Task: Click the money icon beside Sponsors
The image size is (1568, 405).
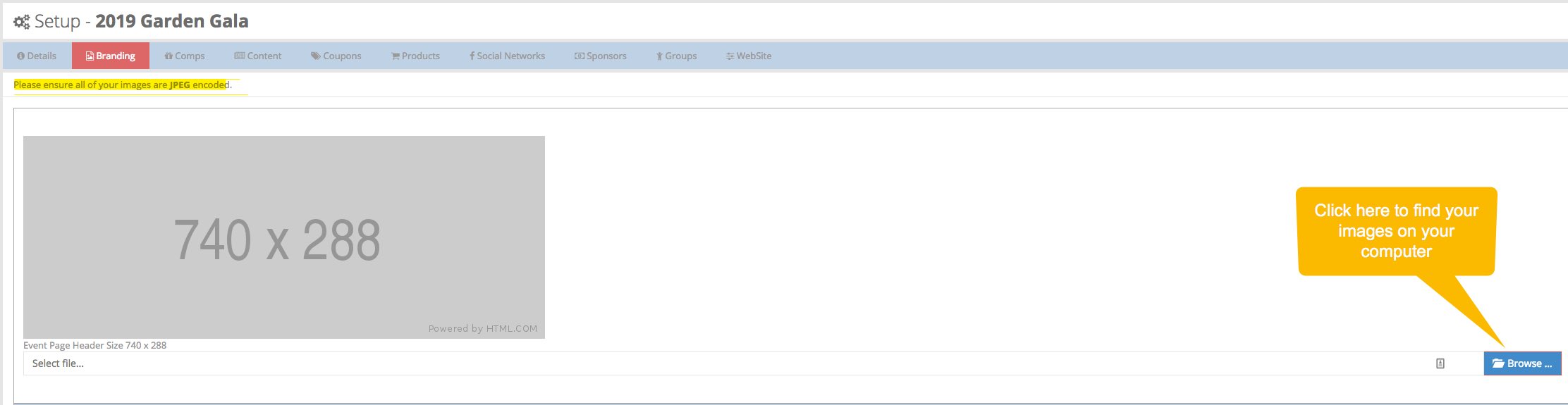Action: pos(579,56)
